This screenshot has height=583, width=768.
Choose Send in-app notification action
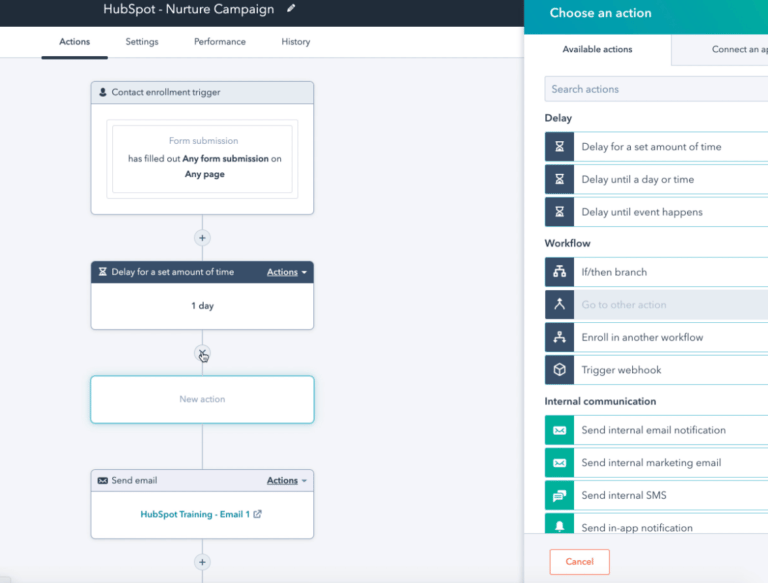coord(656,525)
